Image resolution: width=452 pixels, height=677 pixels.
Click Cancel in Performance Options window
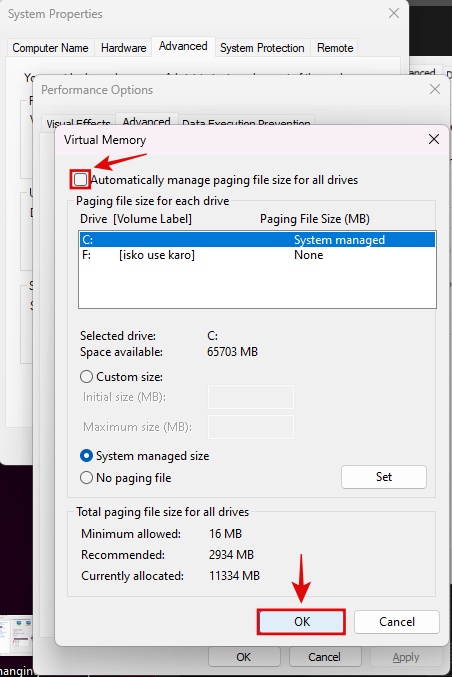(324, 657)
